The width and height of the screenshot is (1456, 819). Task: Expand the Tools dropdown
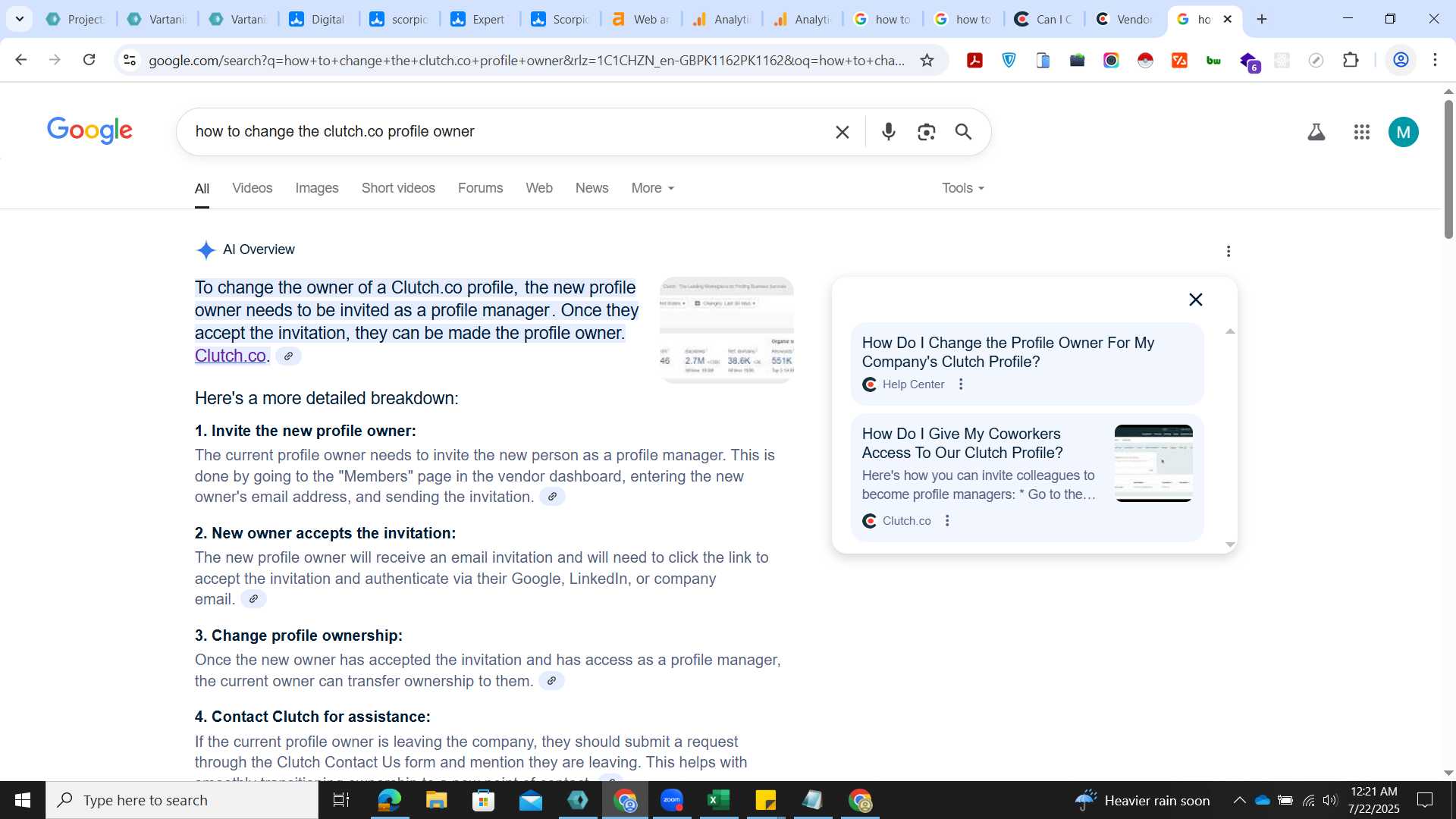963,188
